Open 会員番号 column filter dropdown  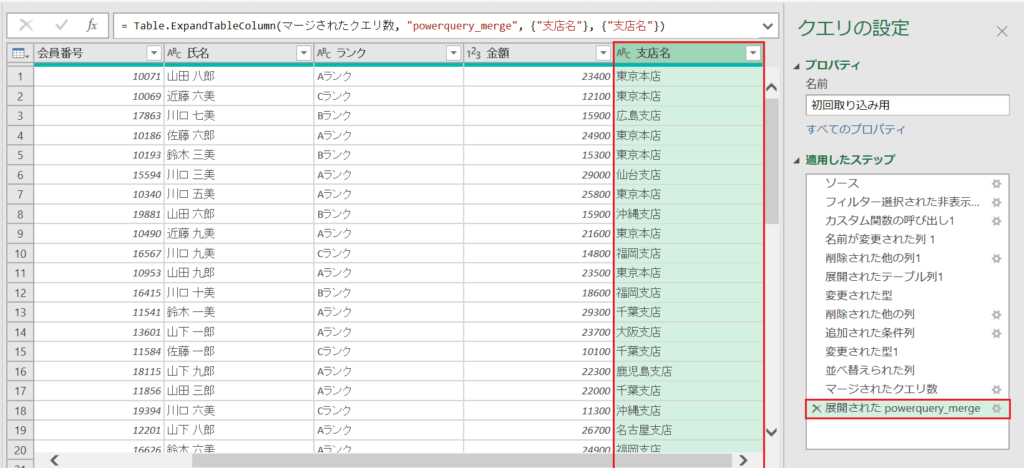154,54
